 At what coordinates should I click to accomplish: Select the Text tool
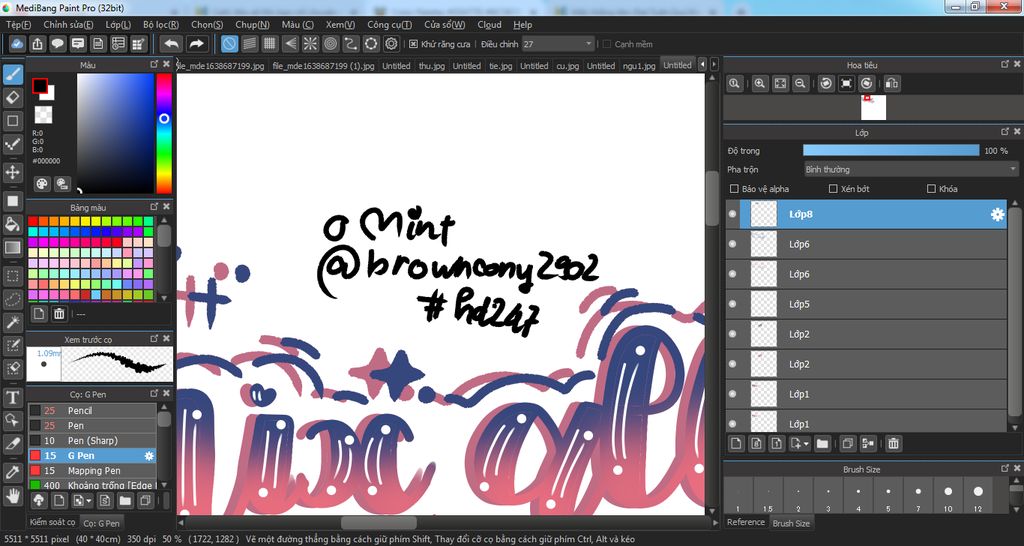tap(12, 397)
